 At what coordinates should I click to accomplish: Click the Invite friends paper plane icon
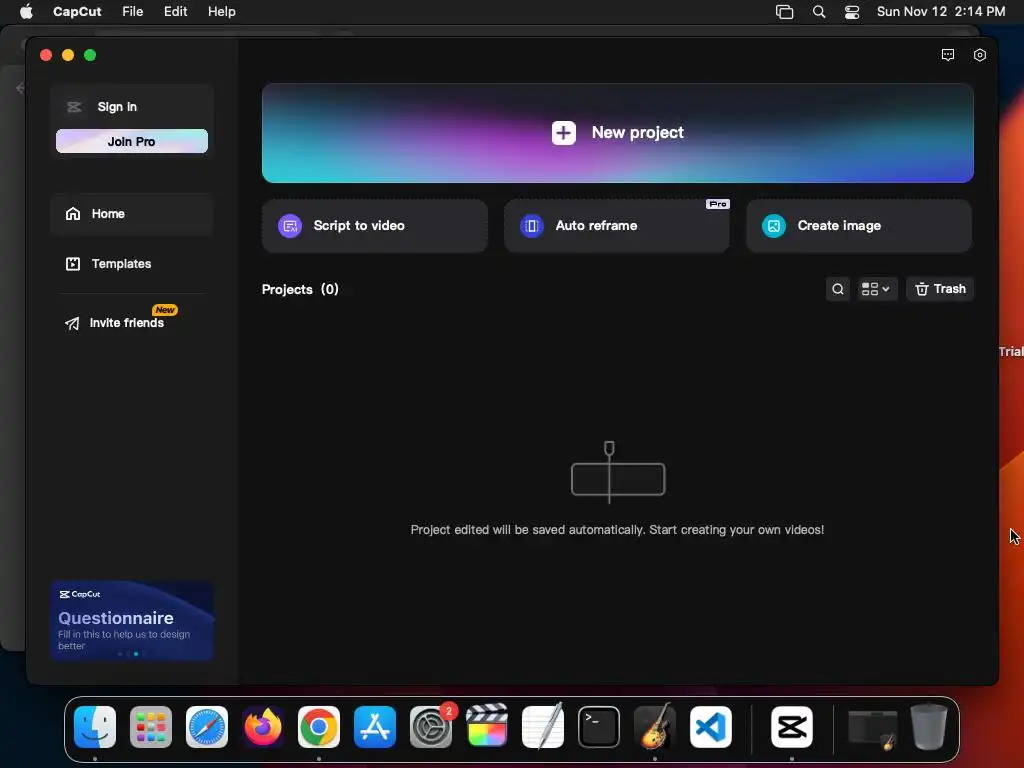coord(72,323)
